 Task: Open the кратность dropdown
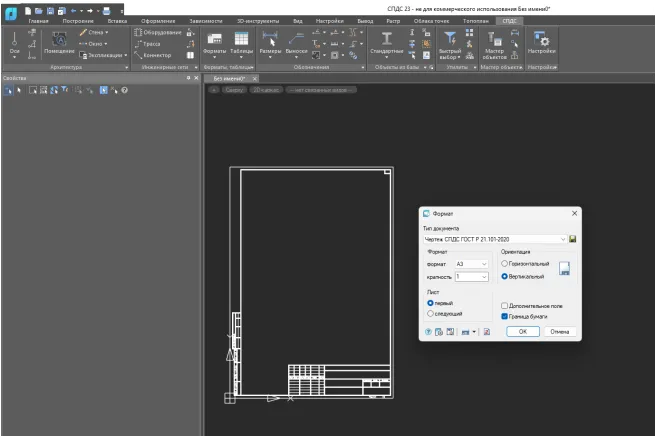(486, 276)
